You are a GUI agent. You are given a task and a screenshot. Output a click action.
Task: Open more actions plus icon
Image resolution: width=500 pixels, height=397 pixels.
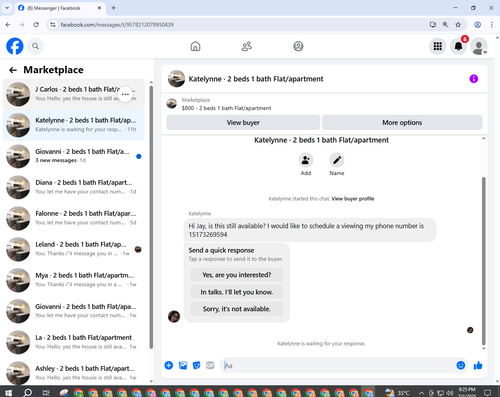tap(169, 365)
